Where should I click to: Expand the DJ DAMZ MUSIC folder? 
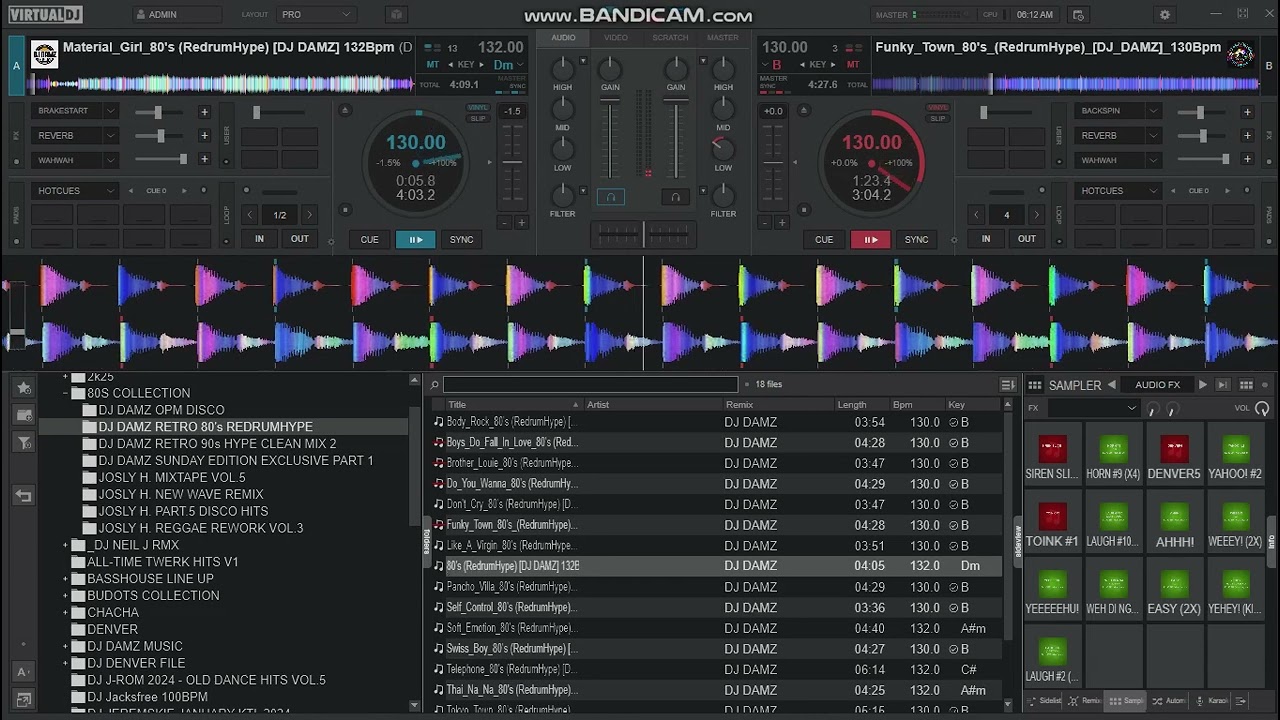(66, 646)
